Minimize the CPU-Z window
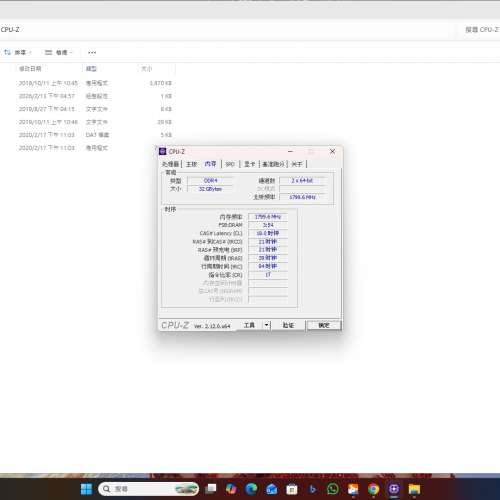Image resolution: width=500 pixels, height=500 pixels. (290, 151)
